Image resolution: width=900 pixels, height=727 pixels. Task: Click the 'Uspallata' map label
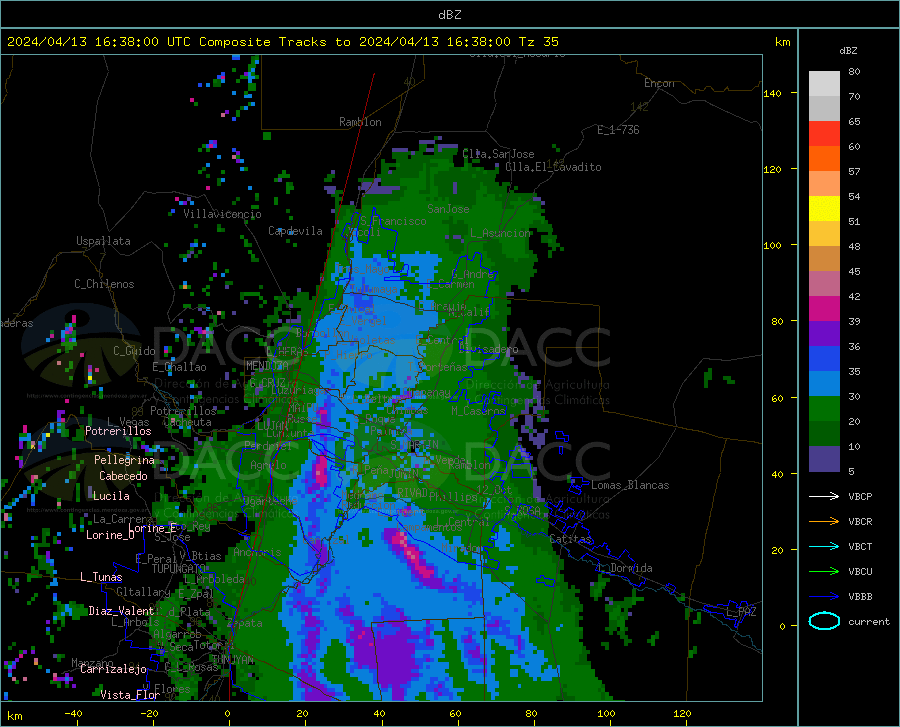click(103, 241)
